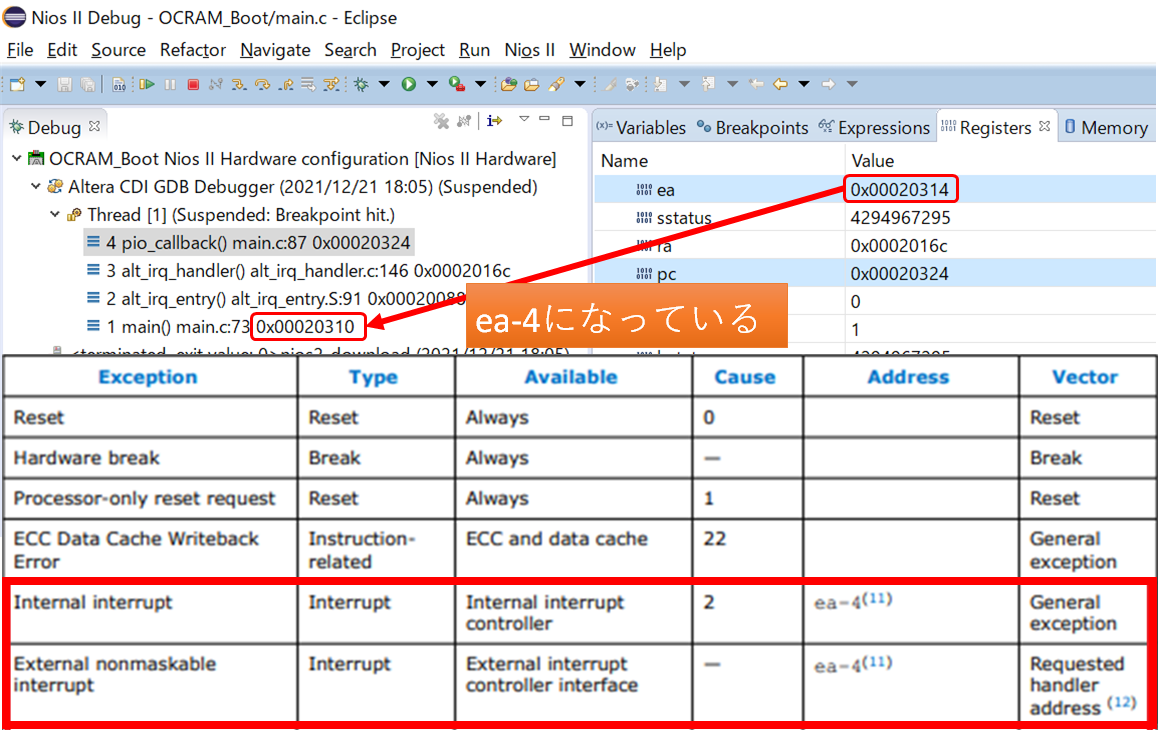
Task: Switch to the Memory tab
Action: 1105,128
